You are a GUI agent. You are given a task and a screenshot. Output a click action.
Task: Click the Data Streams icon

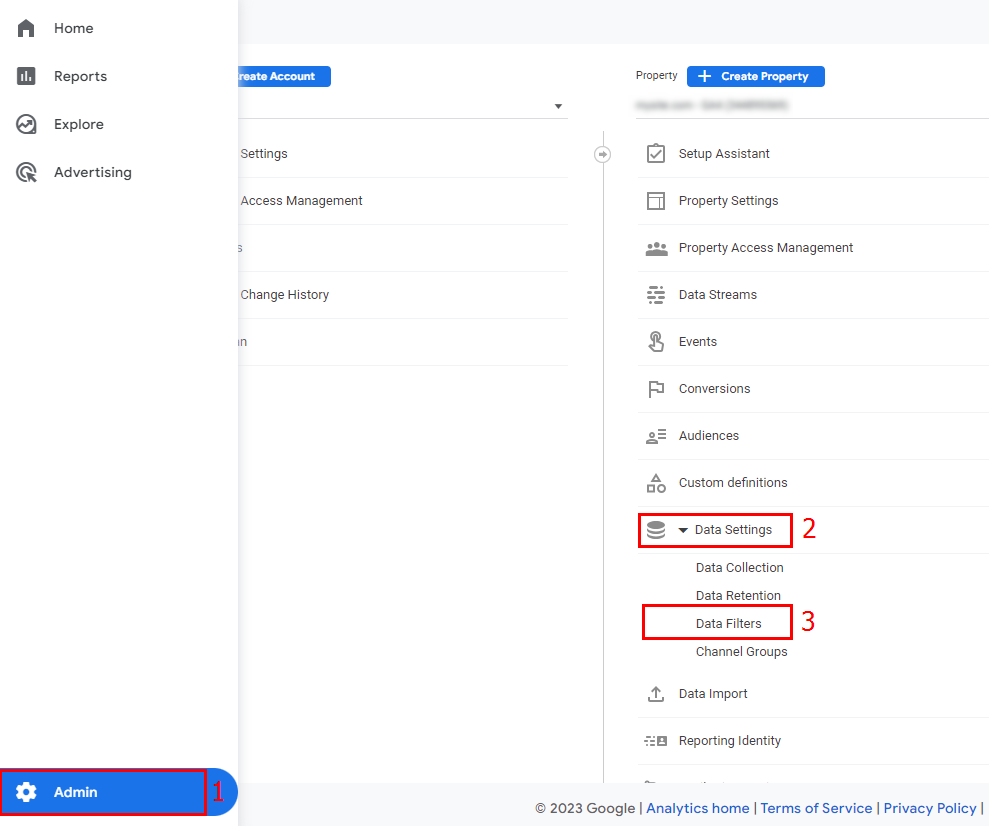(x=656, y=294)
